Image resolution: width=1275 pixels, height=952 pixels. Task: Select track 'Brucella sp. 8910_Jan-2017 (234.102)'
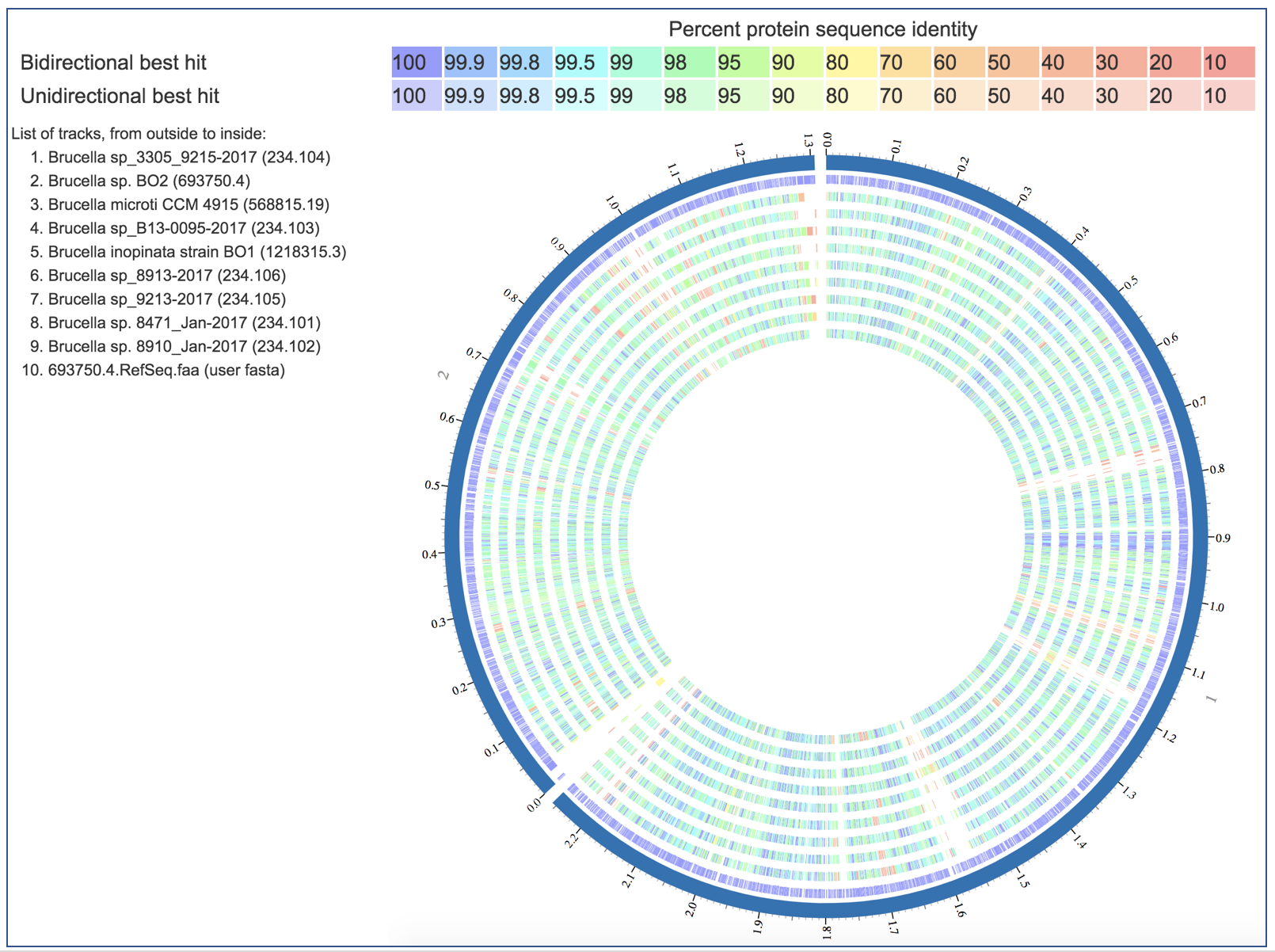[x=185, y=346]
